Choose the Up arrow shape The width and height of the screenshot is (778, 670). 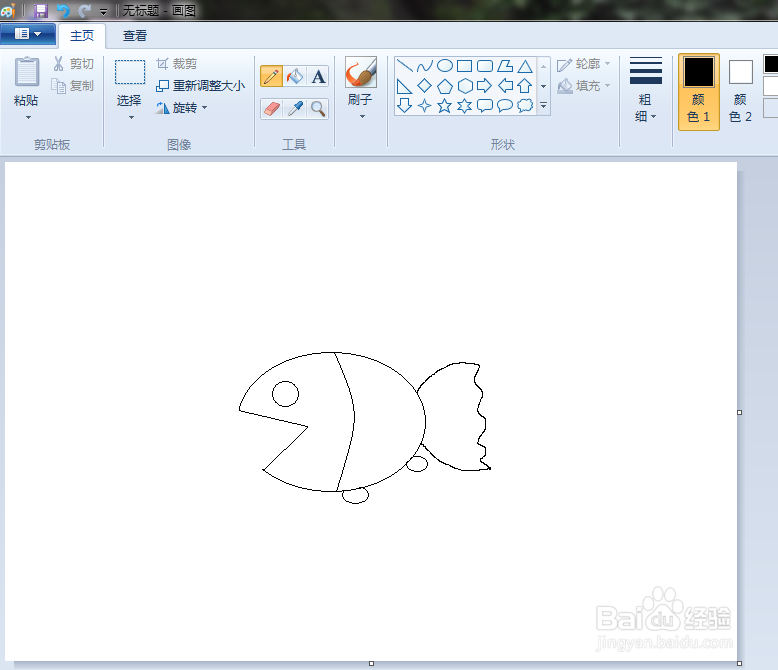(x=525, y=86)
